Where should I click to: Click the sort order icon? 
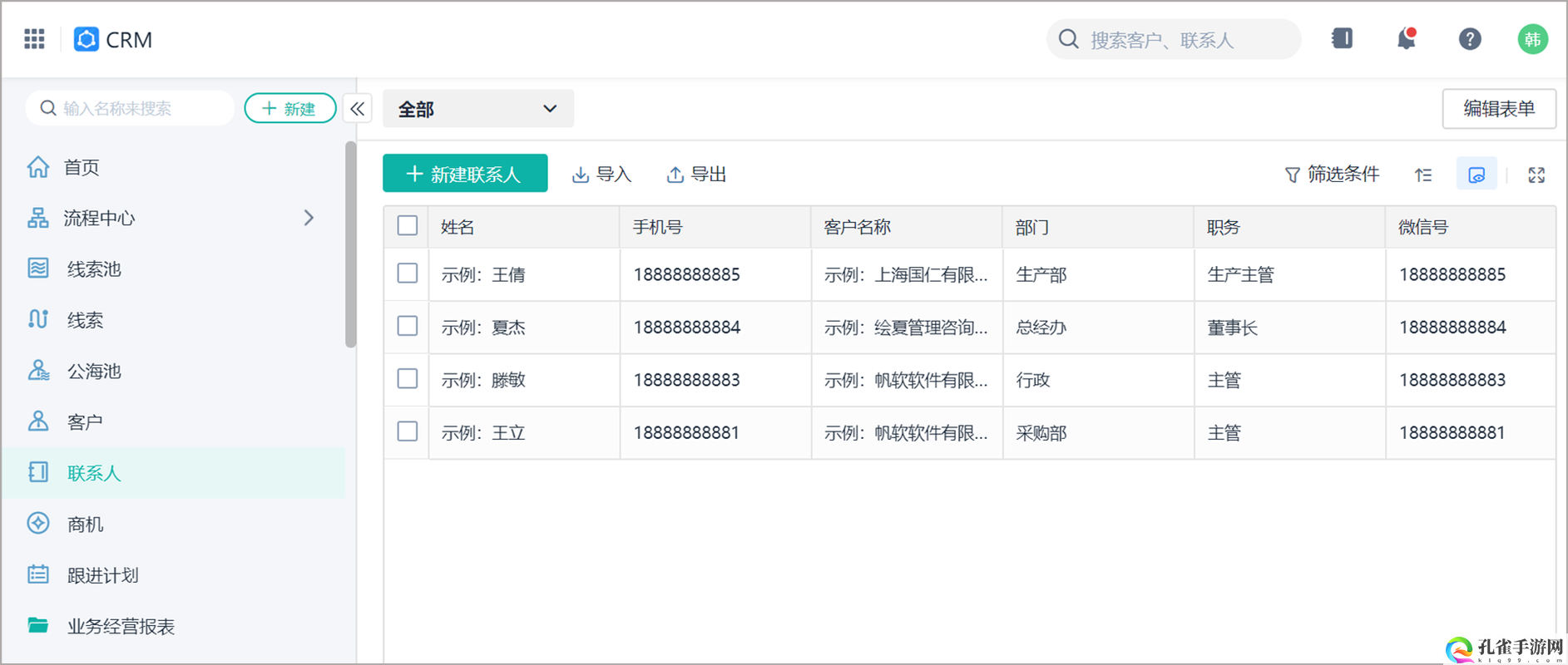pyautogui.click(x=1423, y=175)
